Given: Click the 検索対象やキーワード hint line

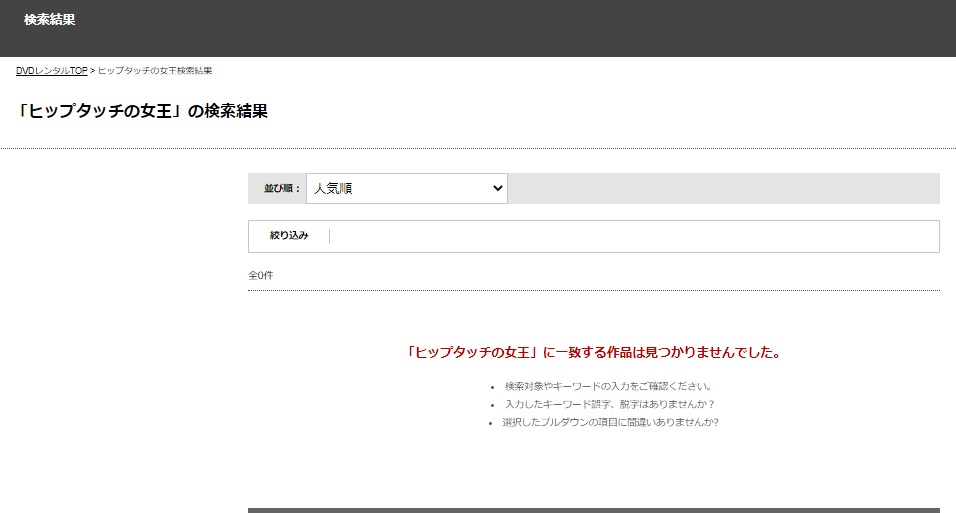Looking at the screenshot, I should [x=608, y=386].
